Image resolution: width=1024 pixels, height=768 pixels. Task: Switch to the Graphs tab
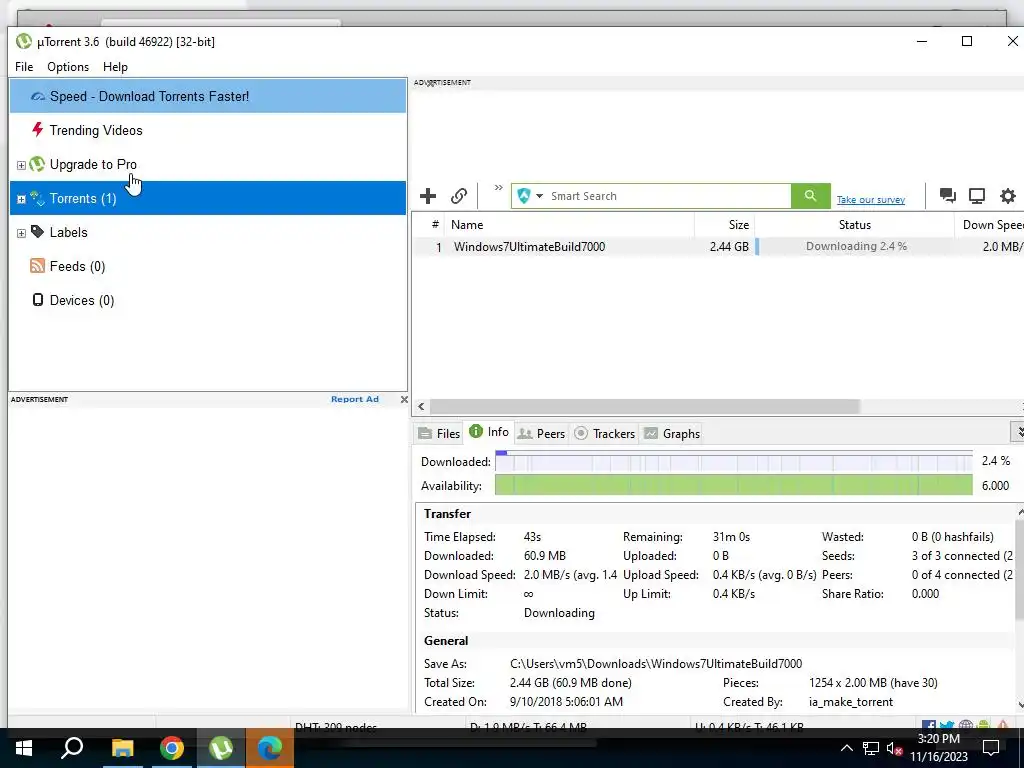672,434
